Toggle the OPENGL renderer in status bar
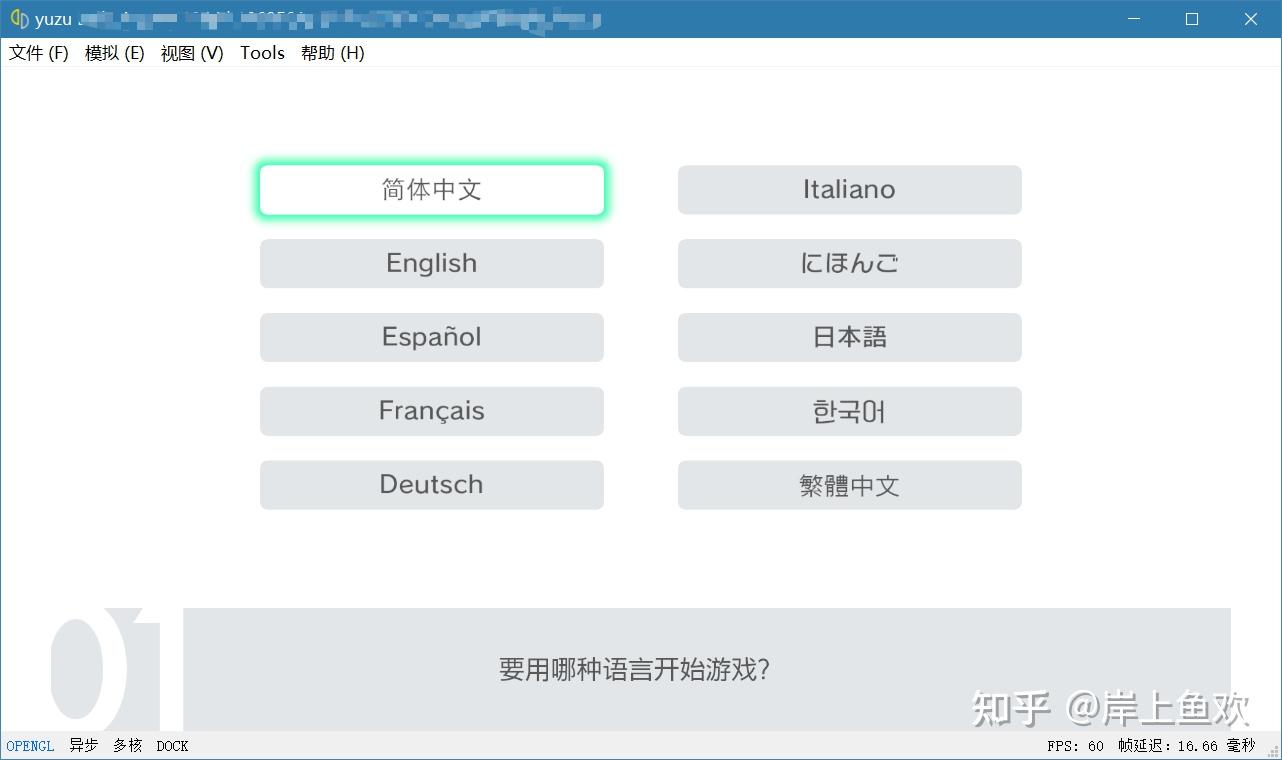The width and height of the screenshot is (1282, 760). [31, 746]
